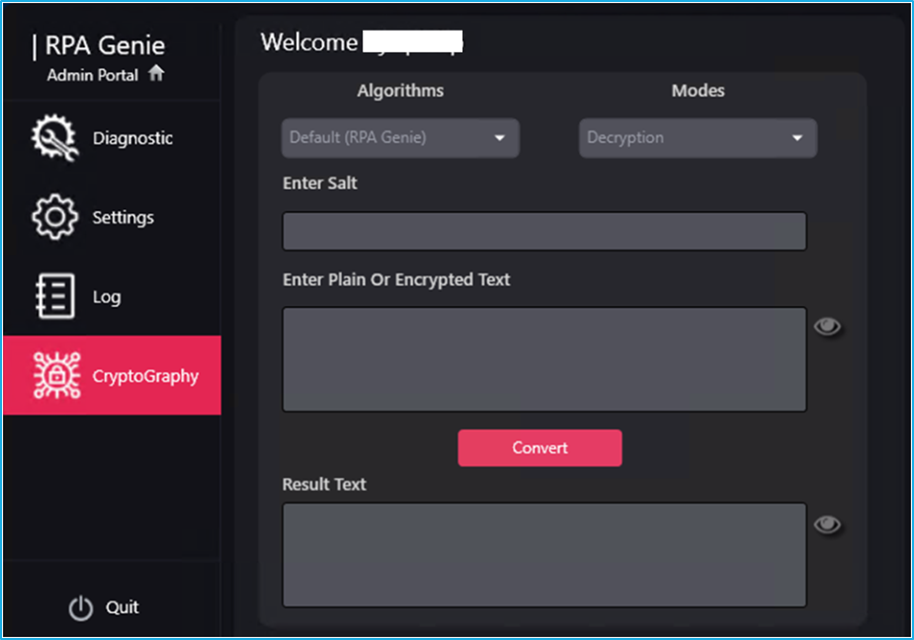Click the CryptoGraphy lock-circuit icon
Viewport: 914px width, 640px height.
tap(54, 376)
